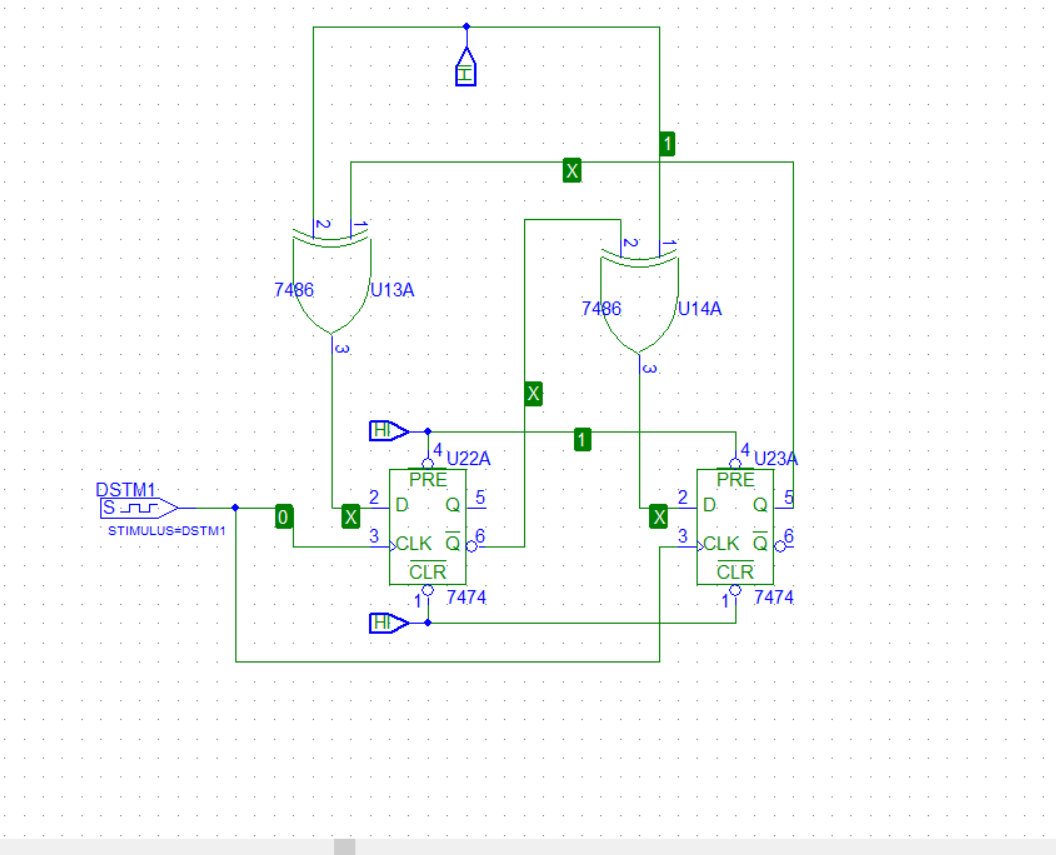Click the 7486 value label beside U14A
The height and width of the screenshot is (855, 1056).
[x=601, y=309]
